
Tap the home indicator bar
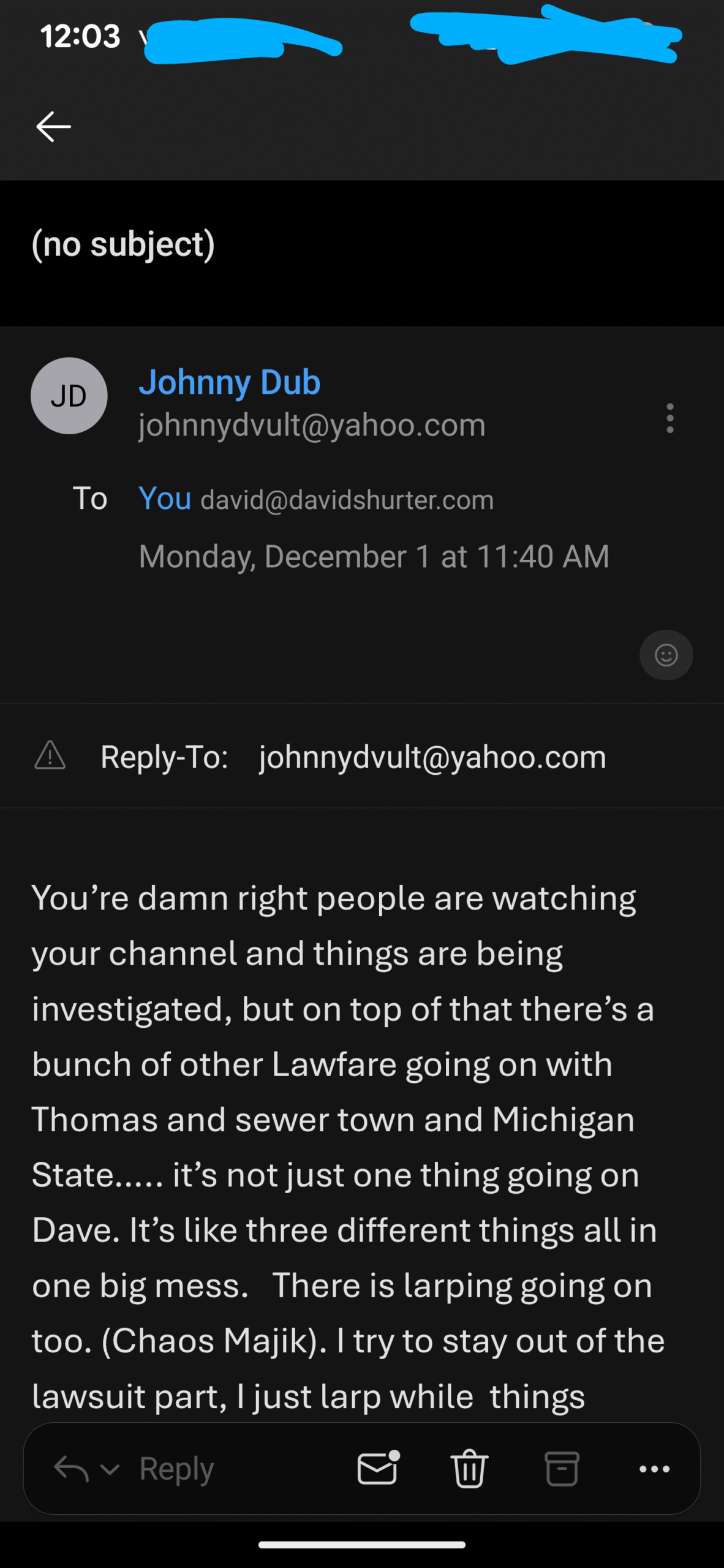[x=362, y=1544]
